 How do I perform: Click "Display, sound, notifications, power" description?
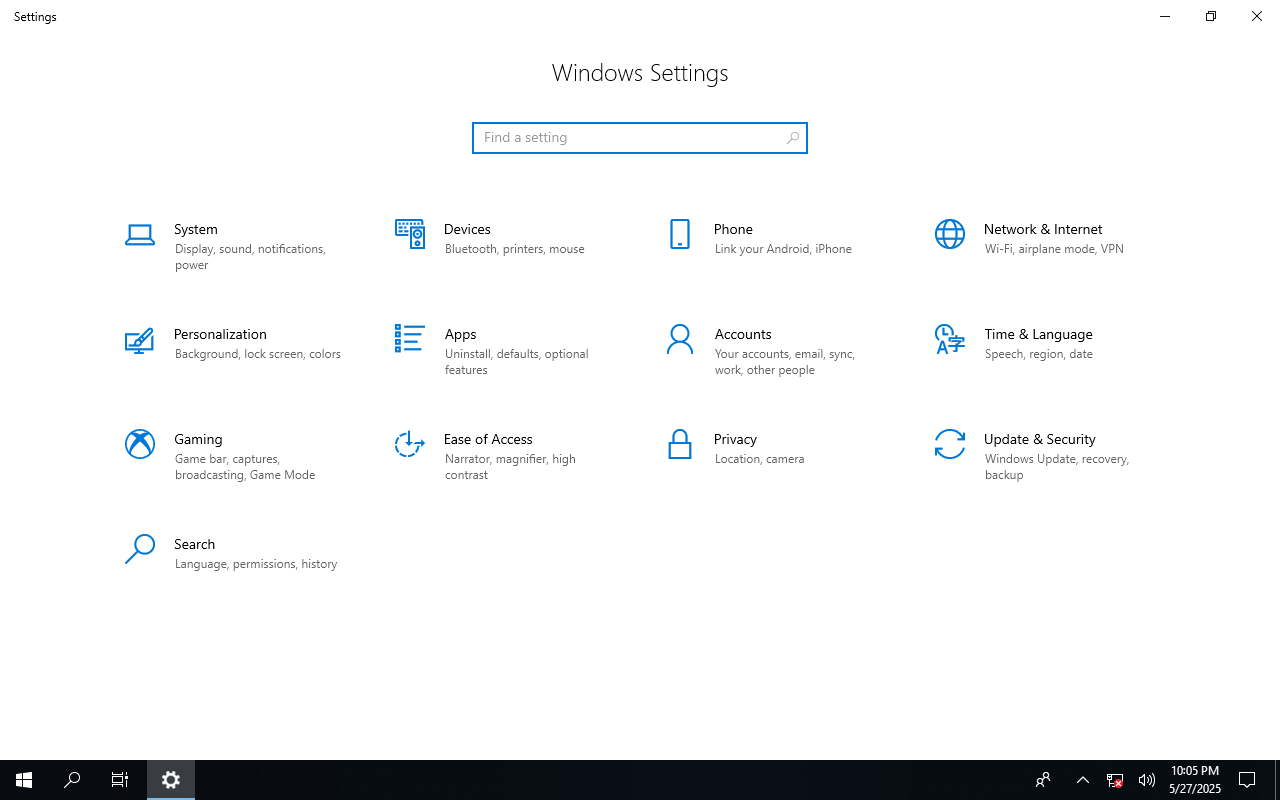tap(250, 257)
